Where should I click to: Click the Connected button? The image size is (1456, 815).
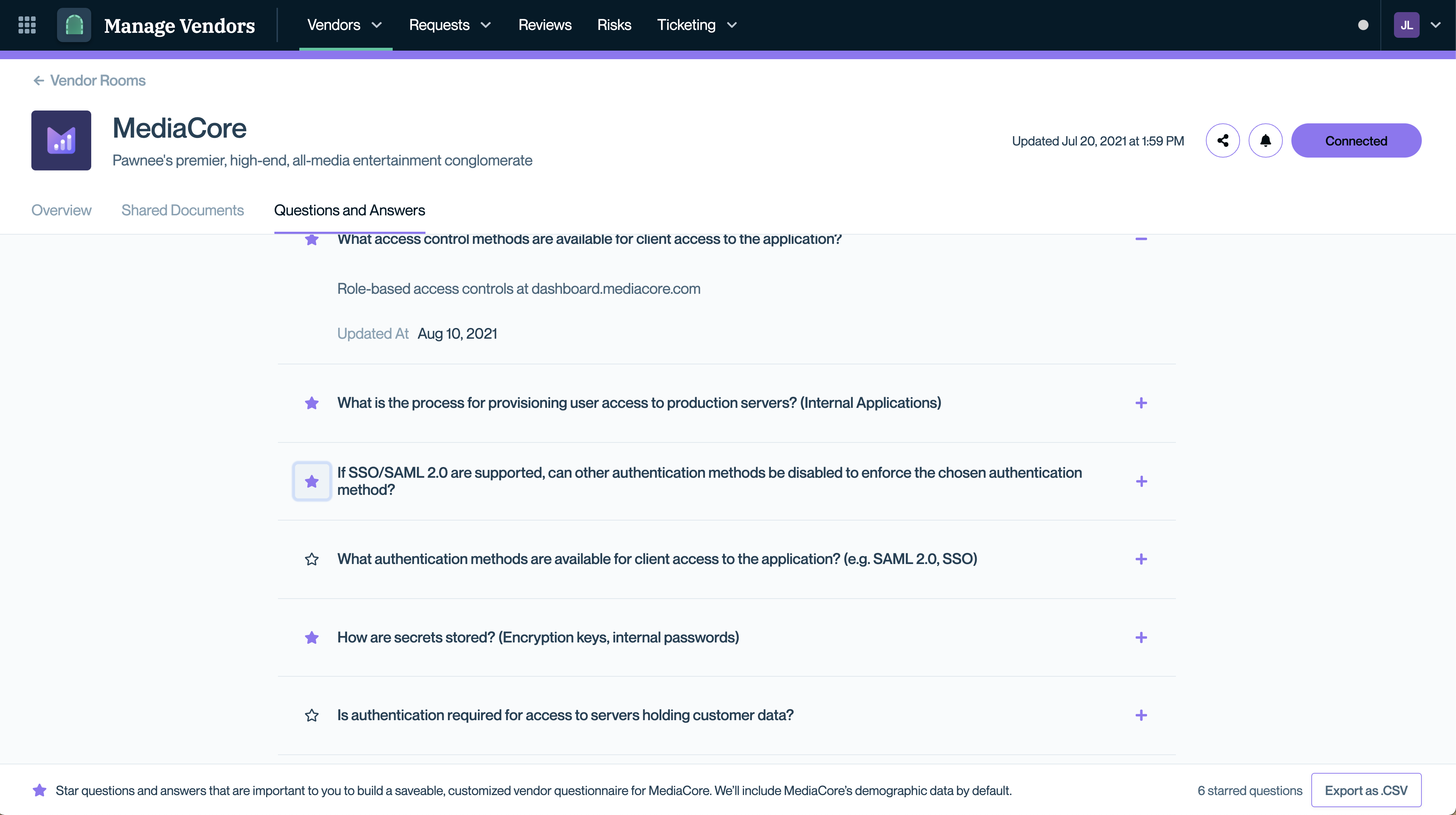tap(1356, 141)
